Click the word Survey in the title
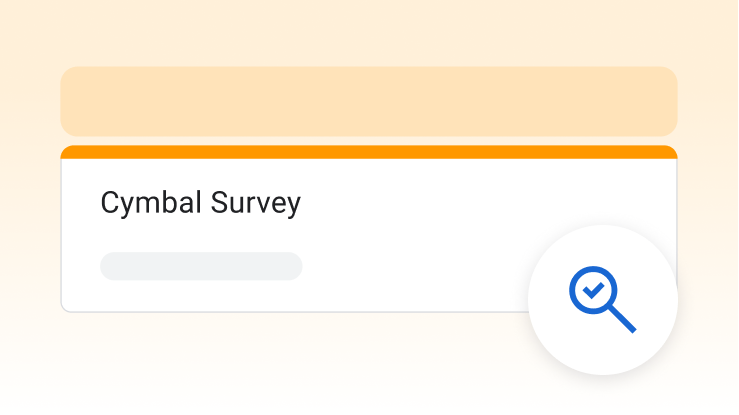 (x=256, y=204)
